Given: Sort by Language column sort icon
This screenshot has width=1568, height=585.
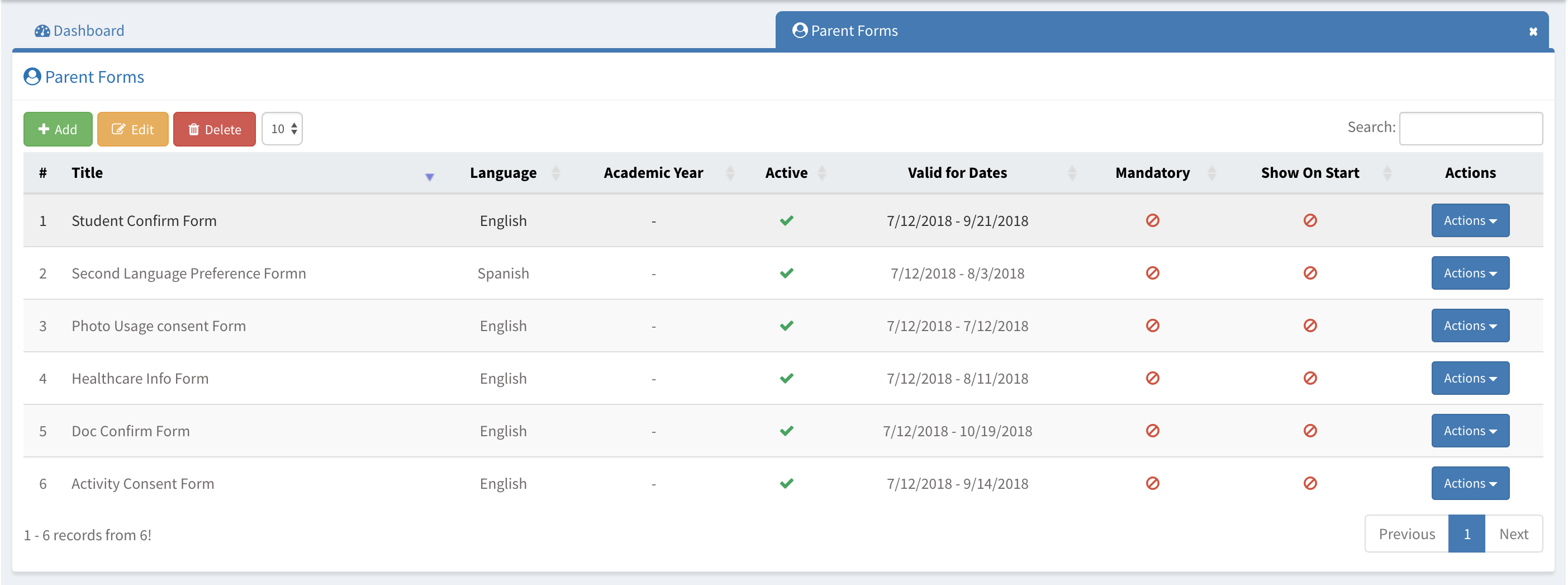Looking at the screenshot, I should (x=555, y=173).
